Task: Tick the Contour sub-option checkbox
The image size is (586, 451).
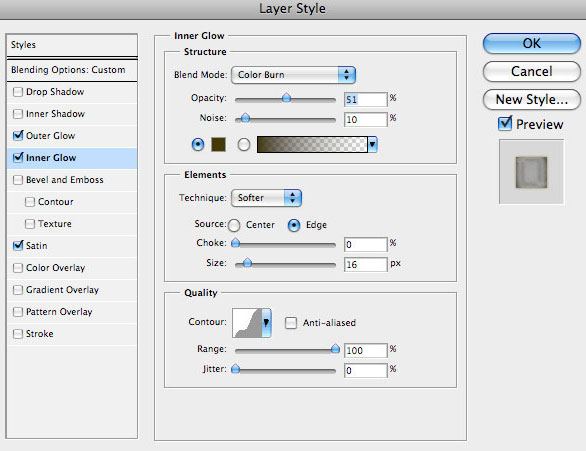Action: click(x=30, y=202)
